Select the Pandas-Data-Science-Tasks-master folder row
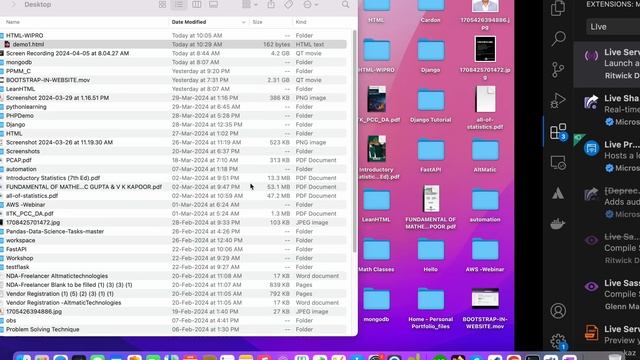 click(173, 231)
